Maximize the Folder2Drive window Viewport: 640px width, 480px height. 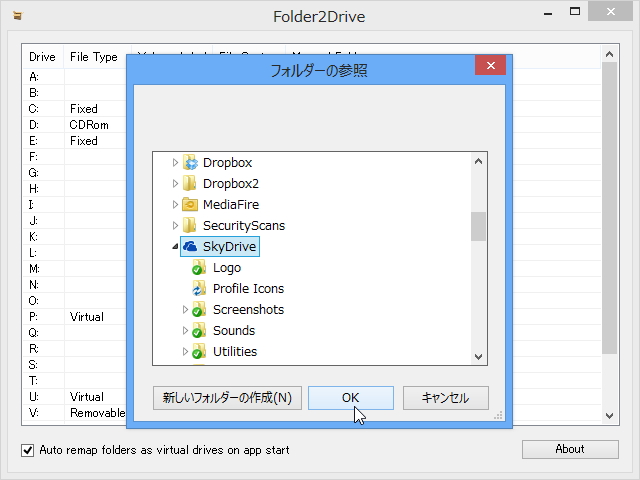pyautogui.click(x=575, y=12)
